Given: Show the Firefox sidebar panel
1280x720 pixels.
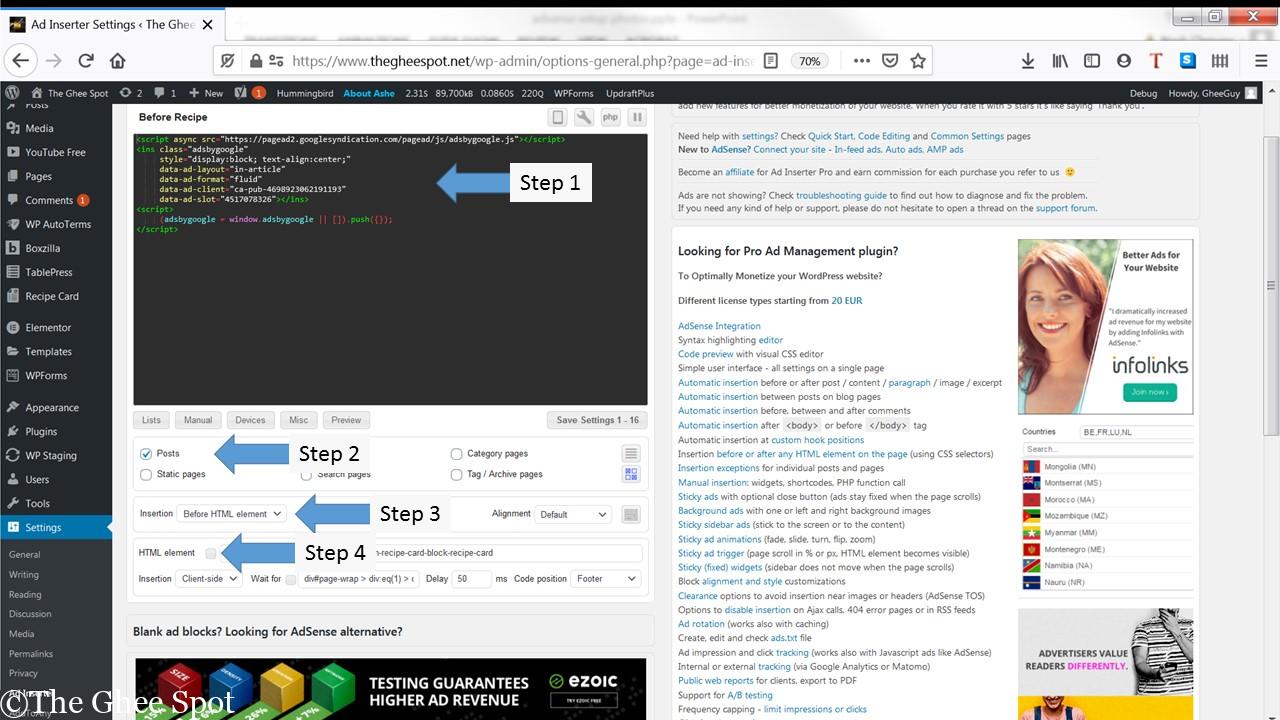Looking at the screenshot, I should pos(1092,61).
